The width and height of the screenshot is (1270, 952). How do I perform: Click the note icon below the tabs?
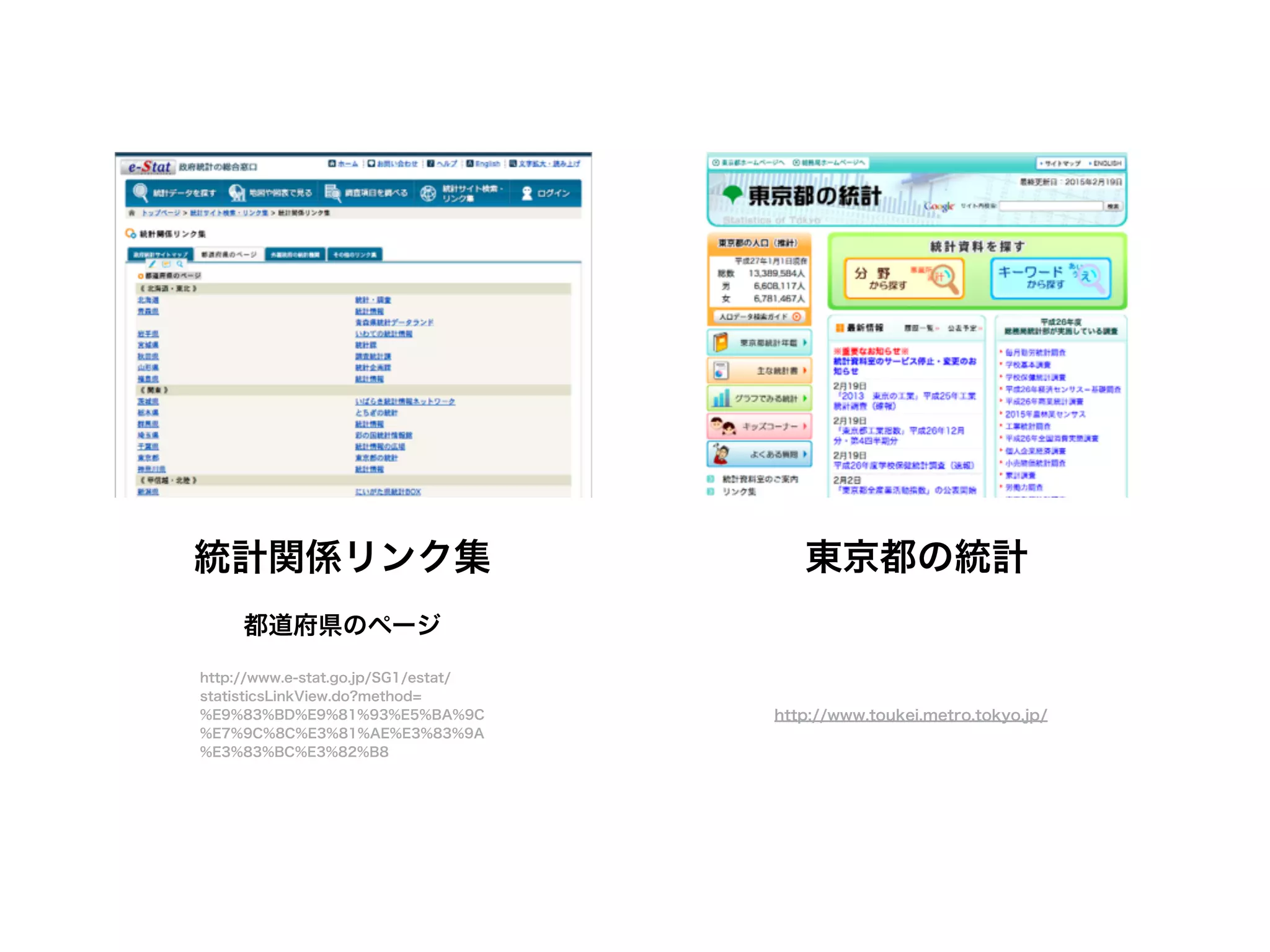point(166,265)
